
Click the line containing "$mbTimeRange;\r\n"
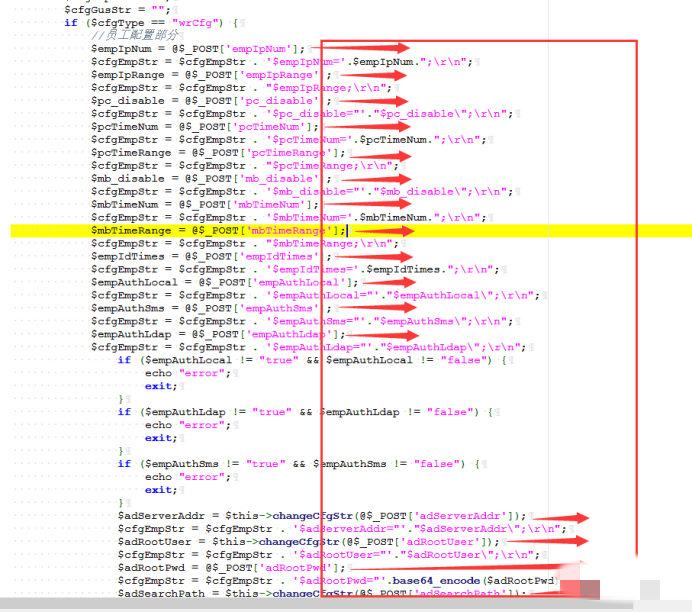pyautogui.click(x=244, y=244)
